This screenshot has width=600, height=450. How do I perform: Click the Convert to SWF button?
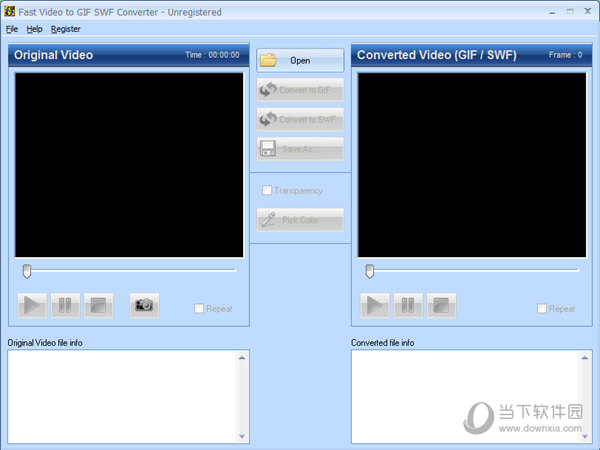point(300,119)
